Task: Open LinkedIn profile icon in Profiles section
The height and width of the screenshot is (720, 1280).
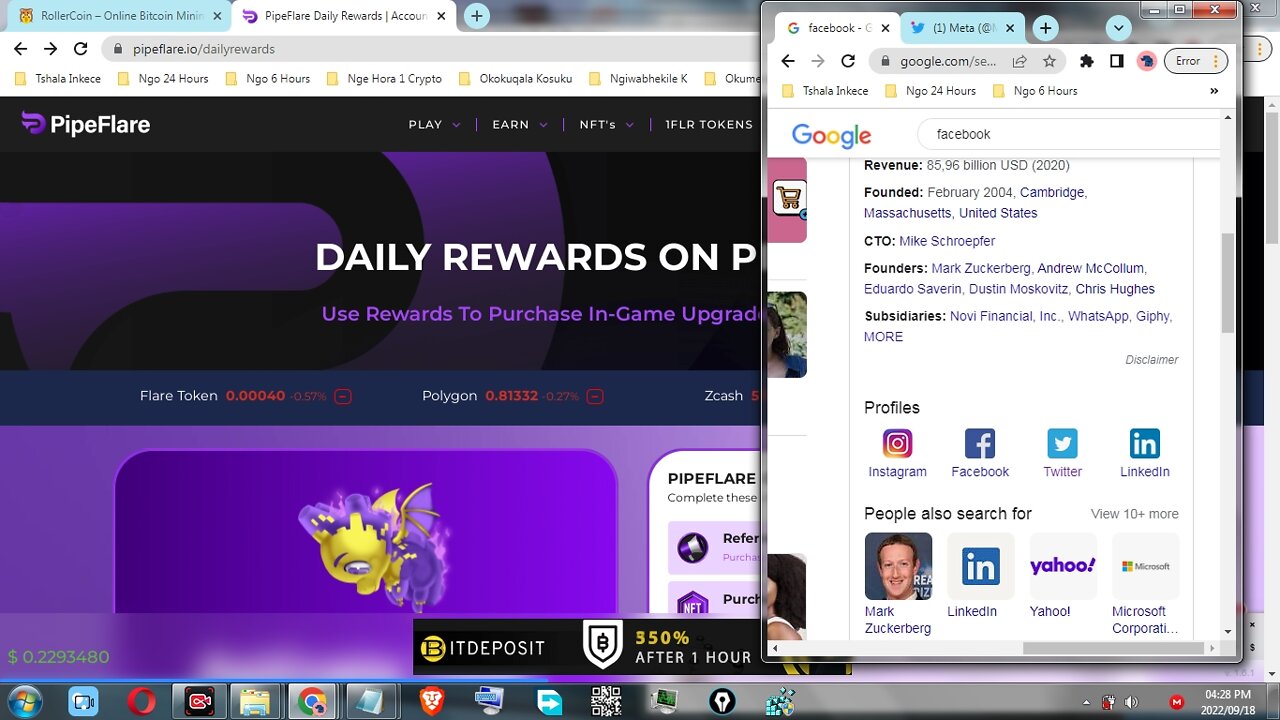Action: [1144, 443]
